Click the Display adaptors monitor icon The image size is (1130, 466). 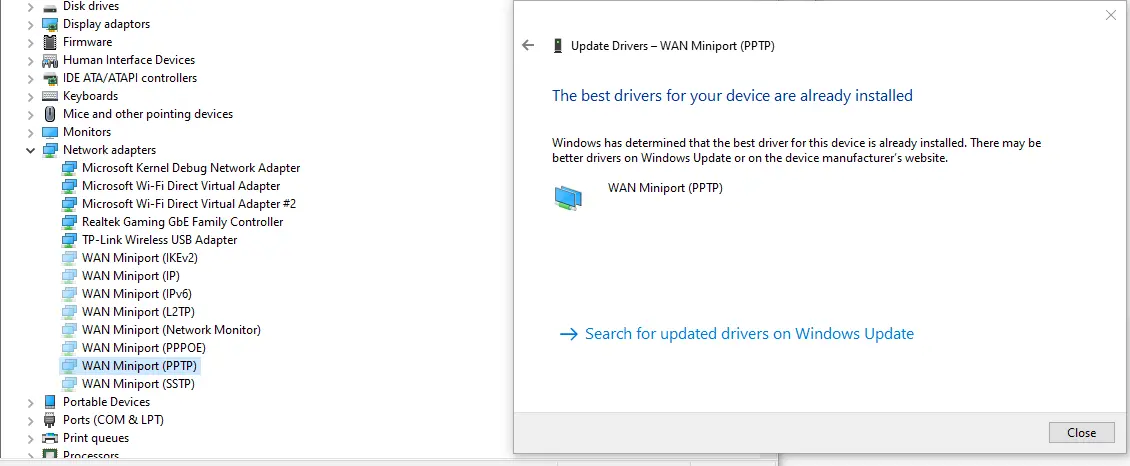50,24
